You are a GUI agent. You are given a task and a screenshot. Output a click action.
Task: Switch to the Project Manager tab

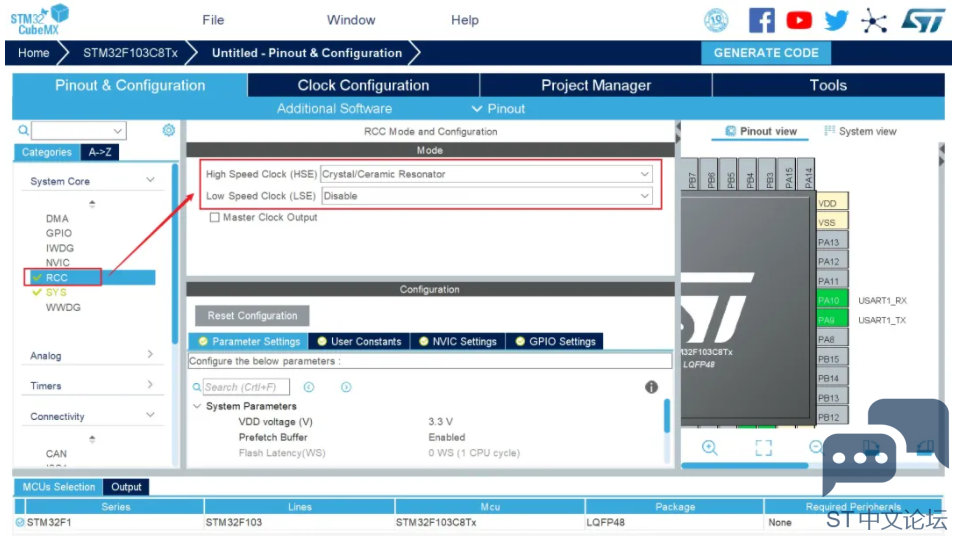coord(596,85)
